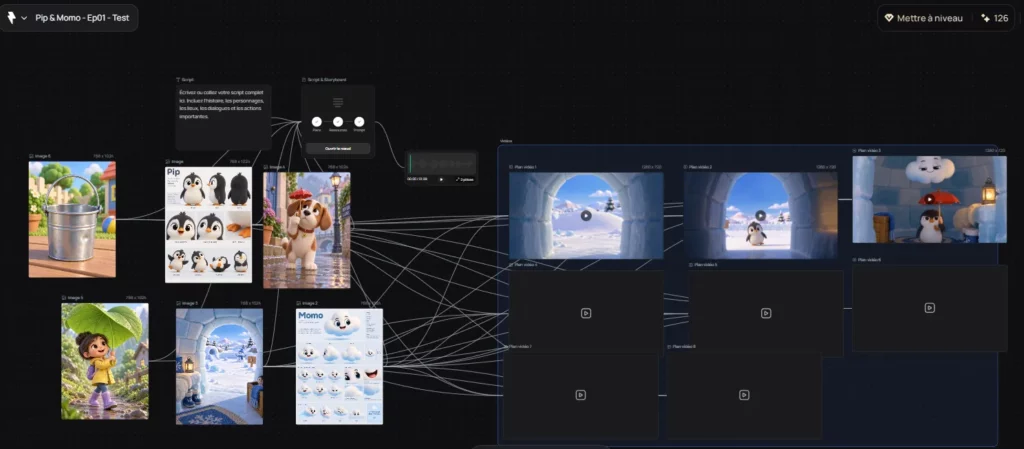Screen dimensions: 1024x449
Task: Click the Image 6 node label
Action: tap(42, 156)
